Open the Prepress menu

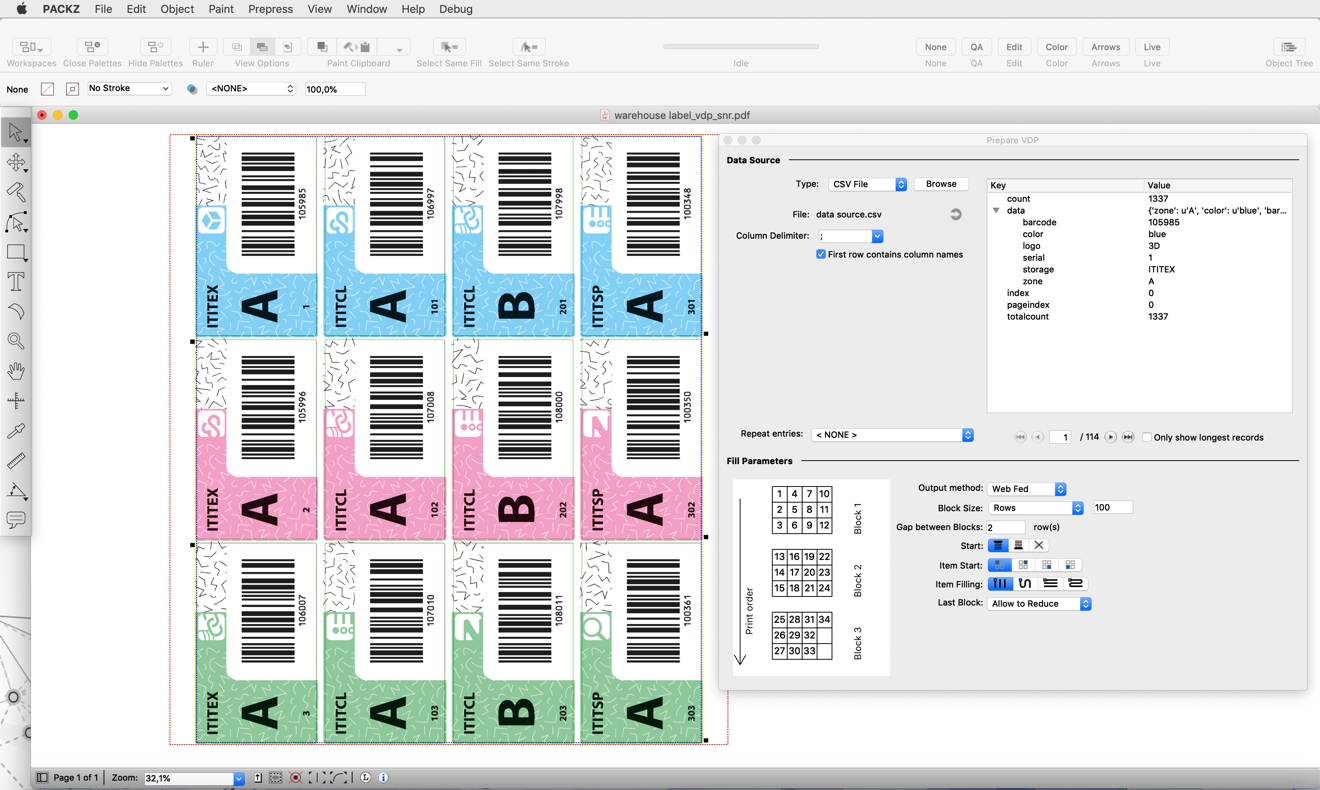(270, 9)
